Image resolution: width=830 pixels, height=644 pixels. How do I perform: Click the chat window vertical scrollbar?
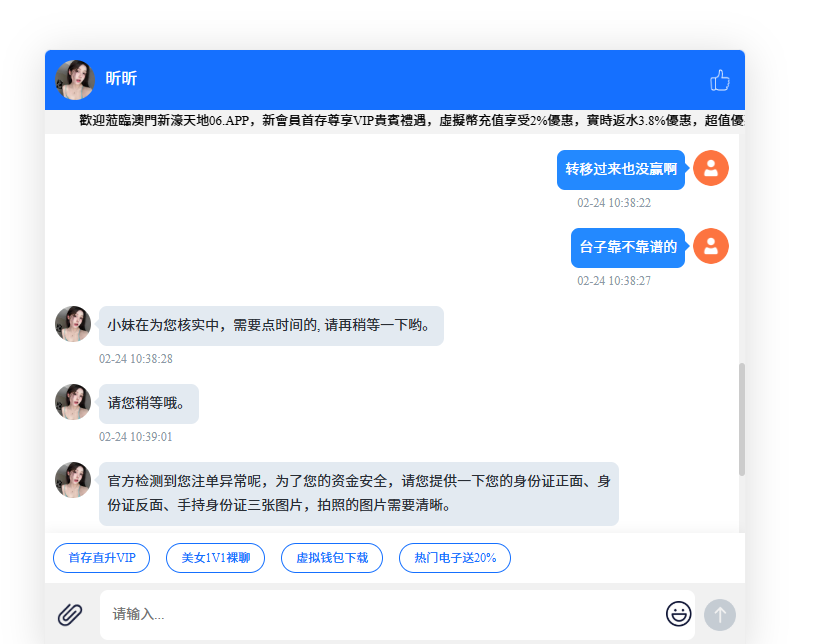click(741, 419)
